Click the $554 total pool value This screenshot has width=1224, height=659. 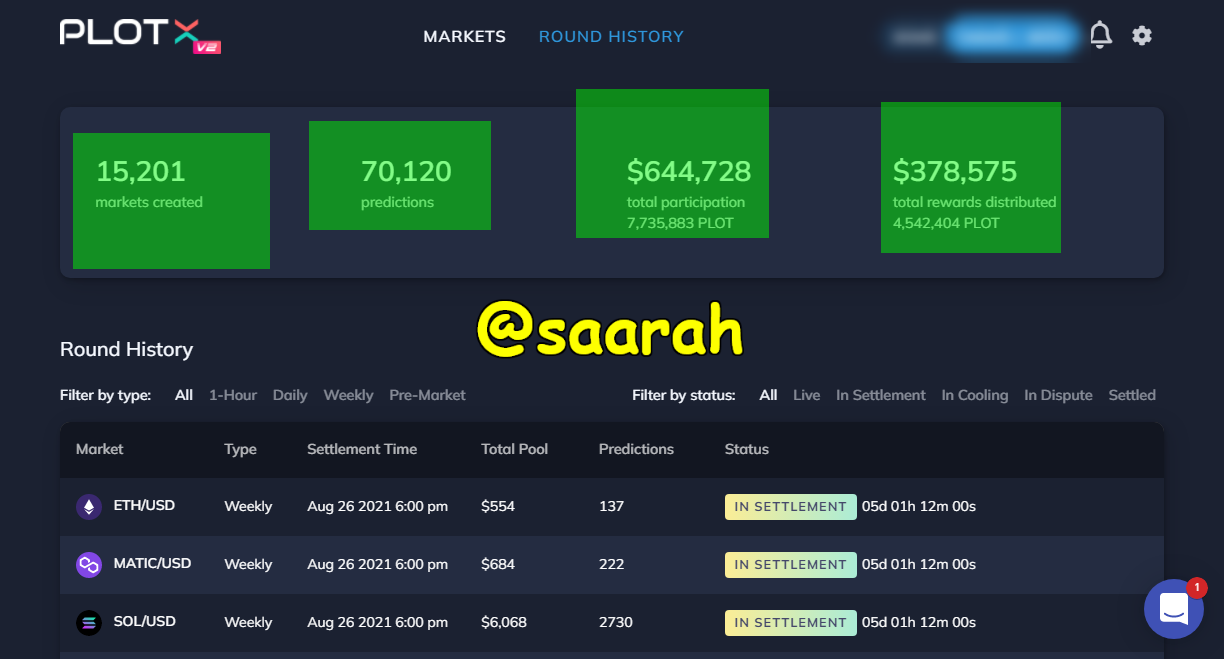click(498, 507)
